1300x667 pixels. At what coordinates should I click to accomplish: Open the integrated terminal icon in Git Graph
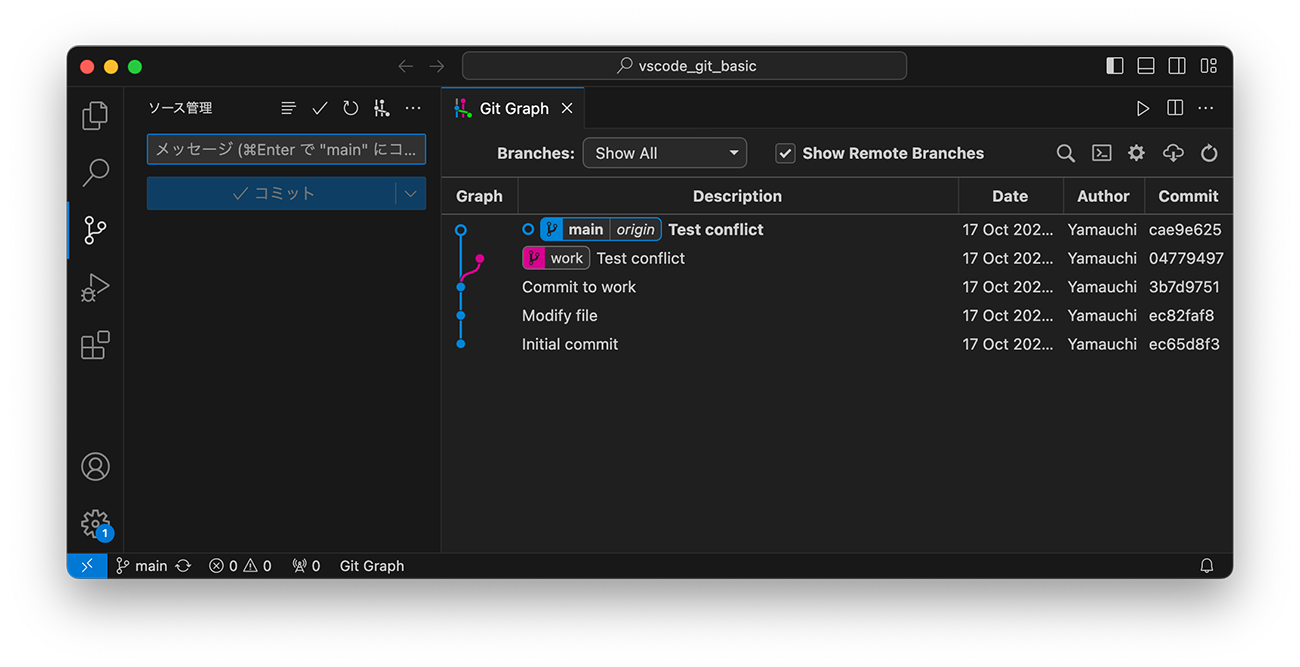tap(1101, 153)
